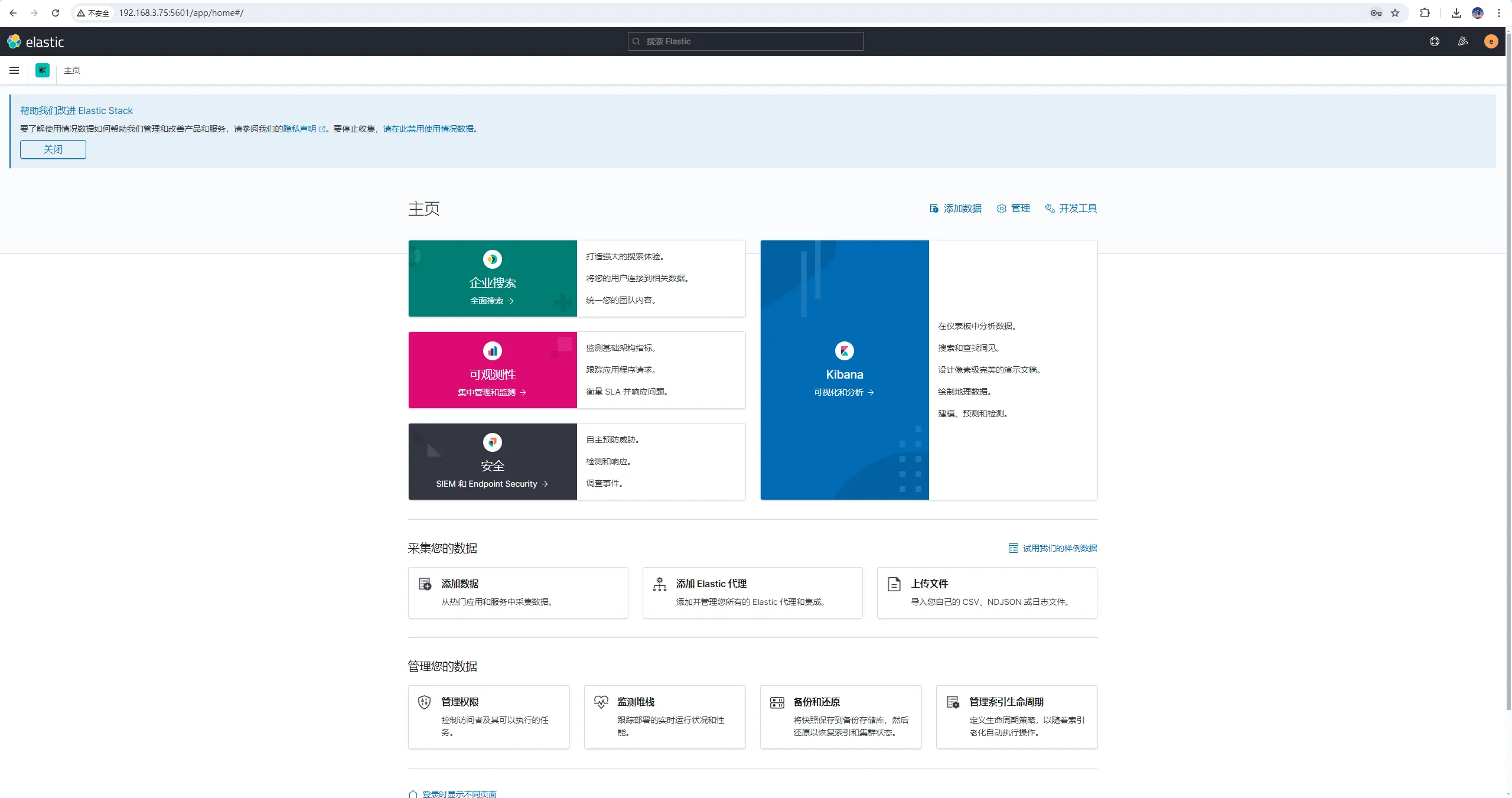Click the Security logo icon

tap(493, 442)
